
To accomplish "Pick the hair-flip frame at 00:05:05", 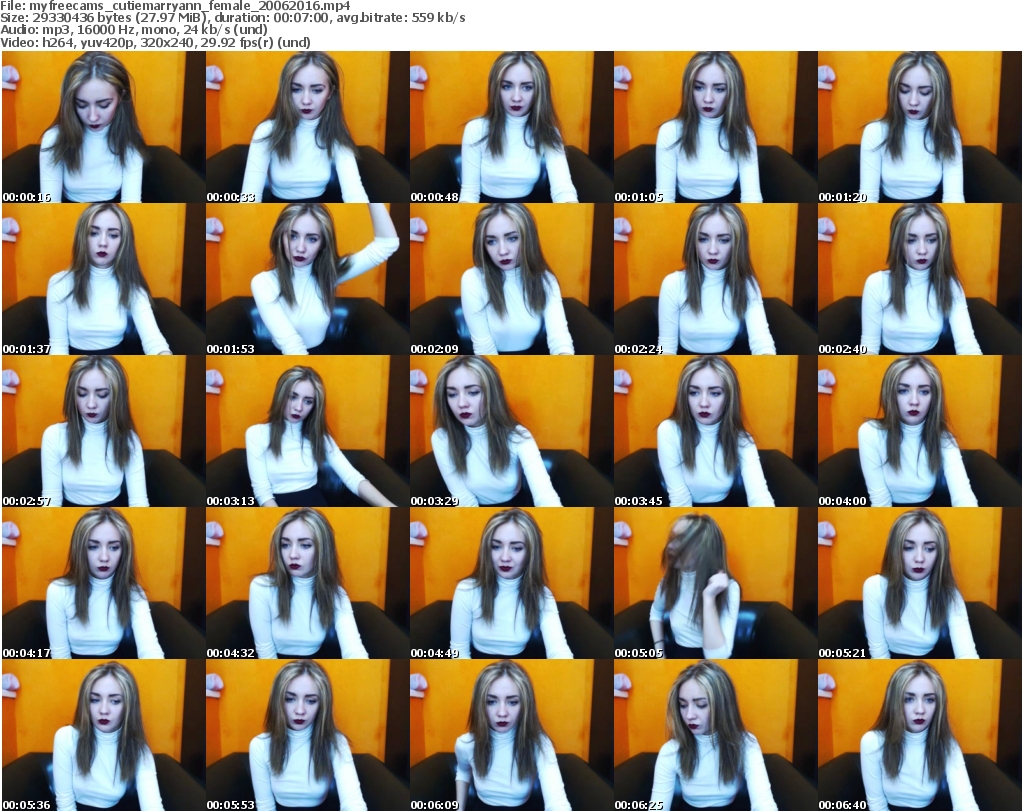I will click(715, 583).
